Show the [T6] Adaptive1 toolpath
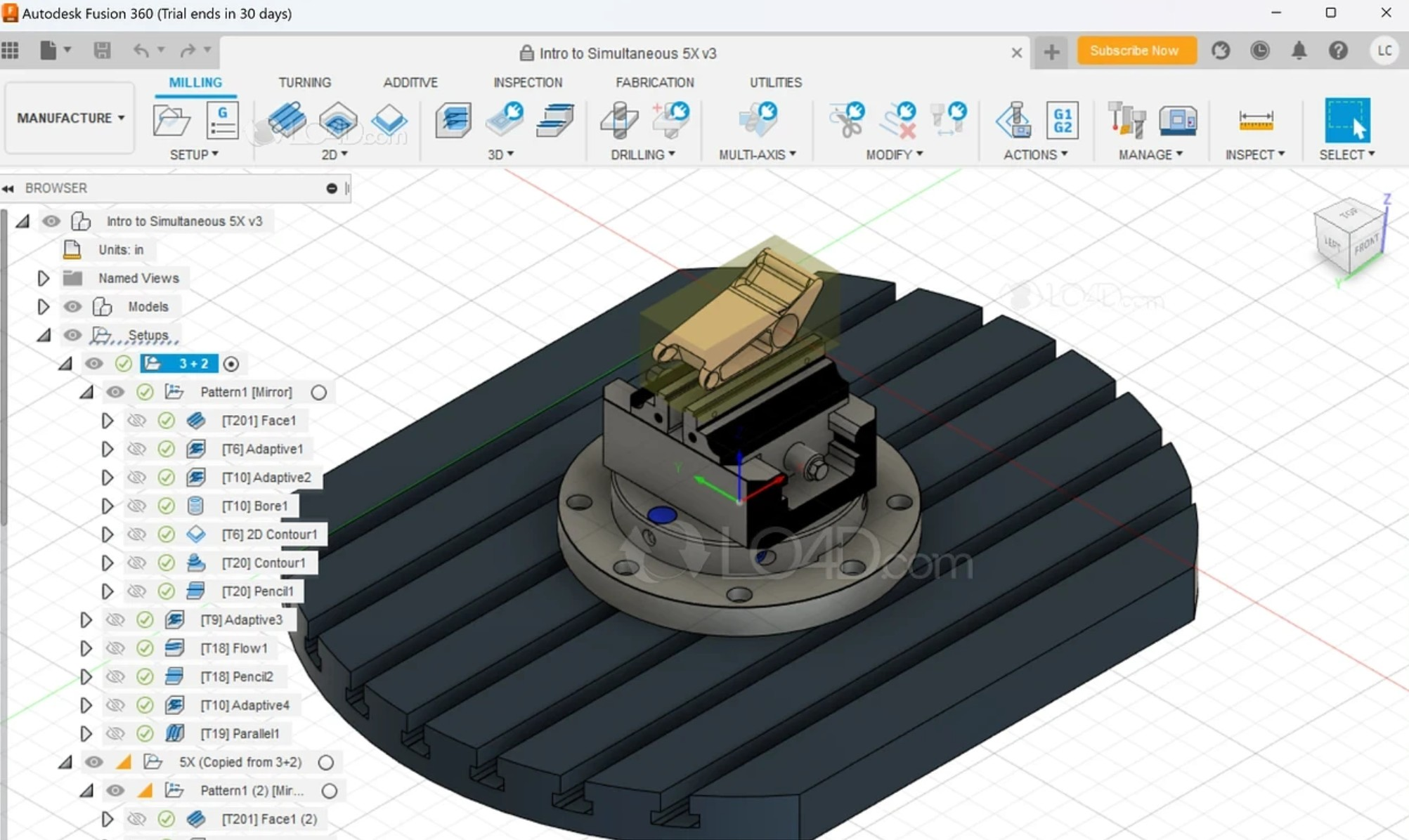 click(136, 449)
